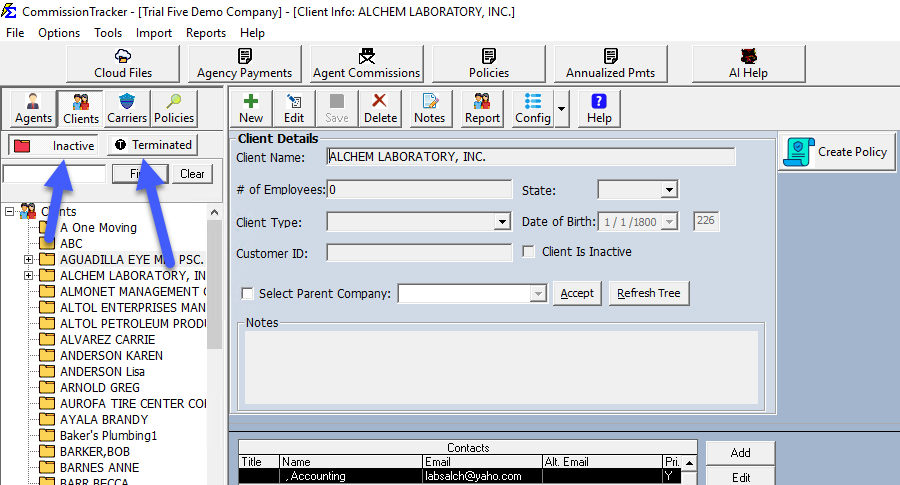Image resolution: width=900 pixels, height=485 pixels.
Task: Switch to the Agents view
Action: (x=33, y=108)
